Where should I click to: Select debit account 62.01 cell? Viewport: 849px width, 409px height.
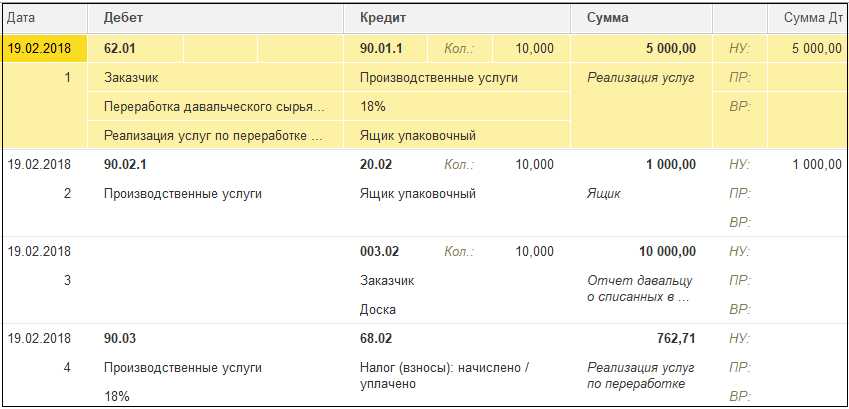coord(135,48)
